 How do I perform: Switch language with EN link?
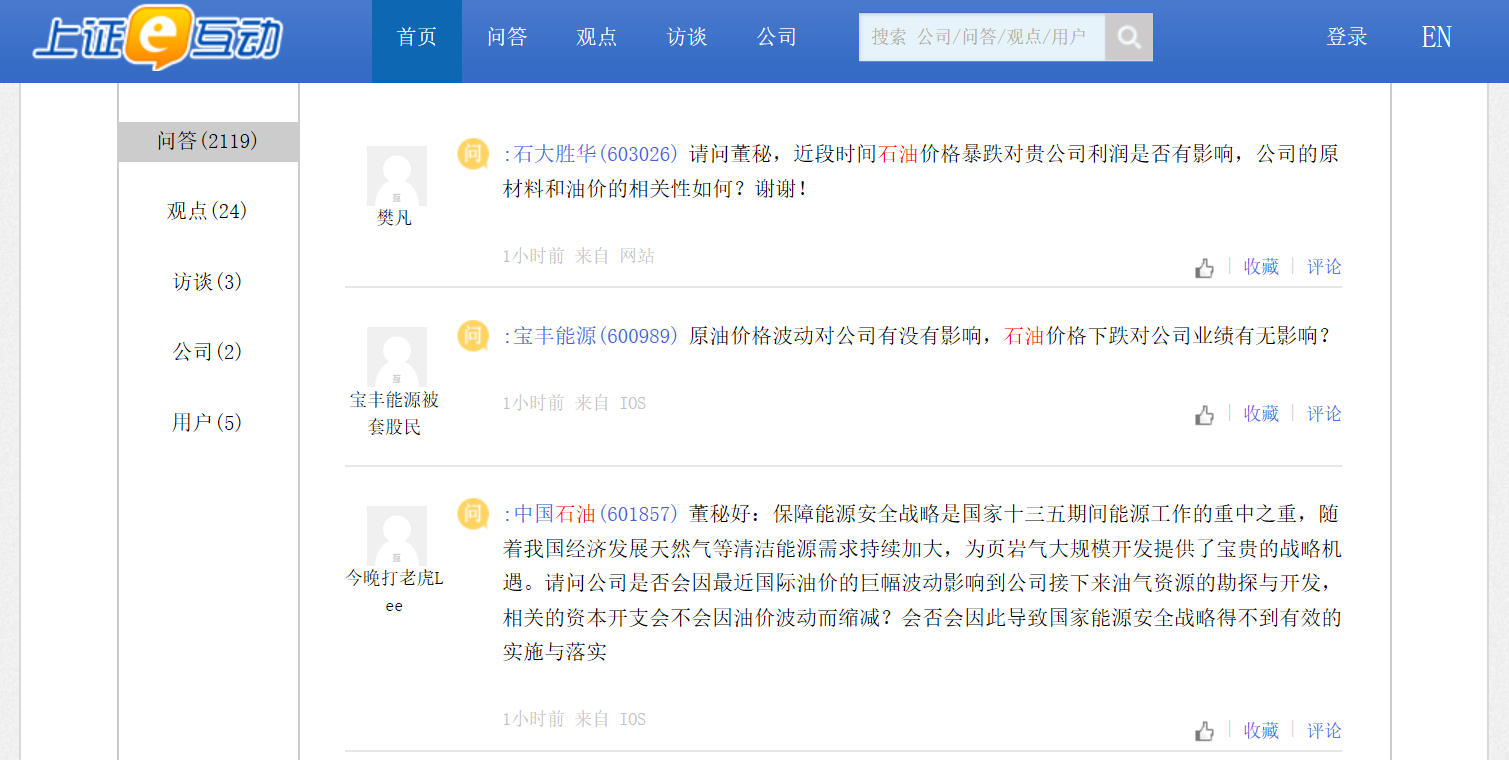coord(1437,37)
